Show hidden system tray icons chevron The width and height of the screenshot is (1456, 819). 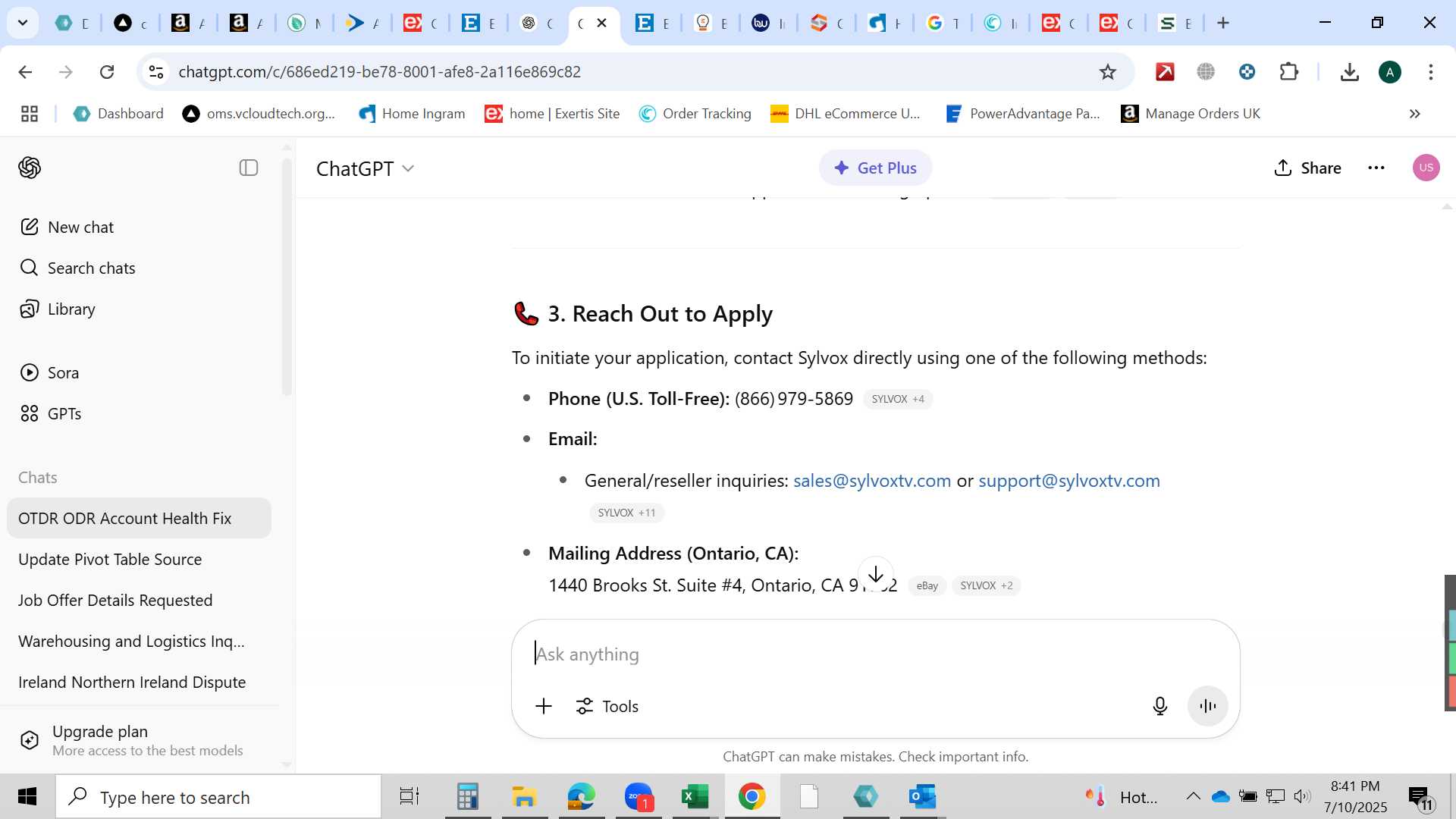pos(1193,796)
